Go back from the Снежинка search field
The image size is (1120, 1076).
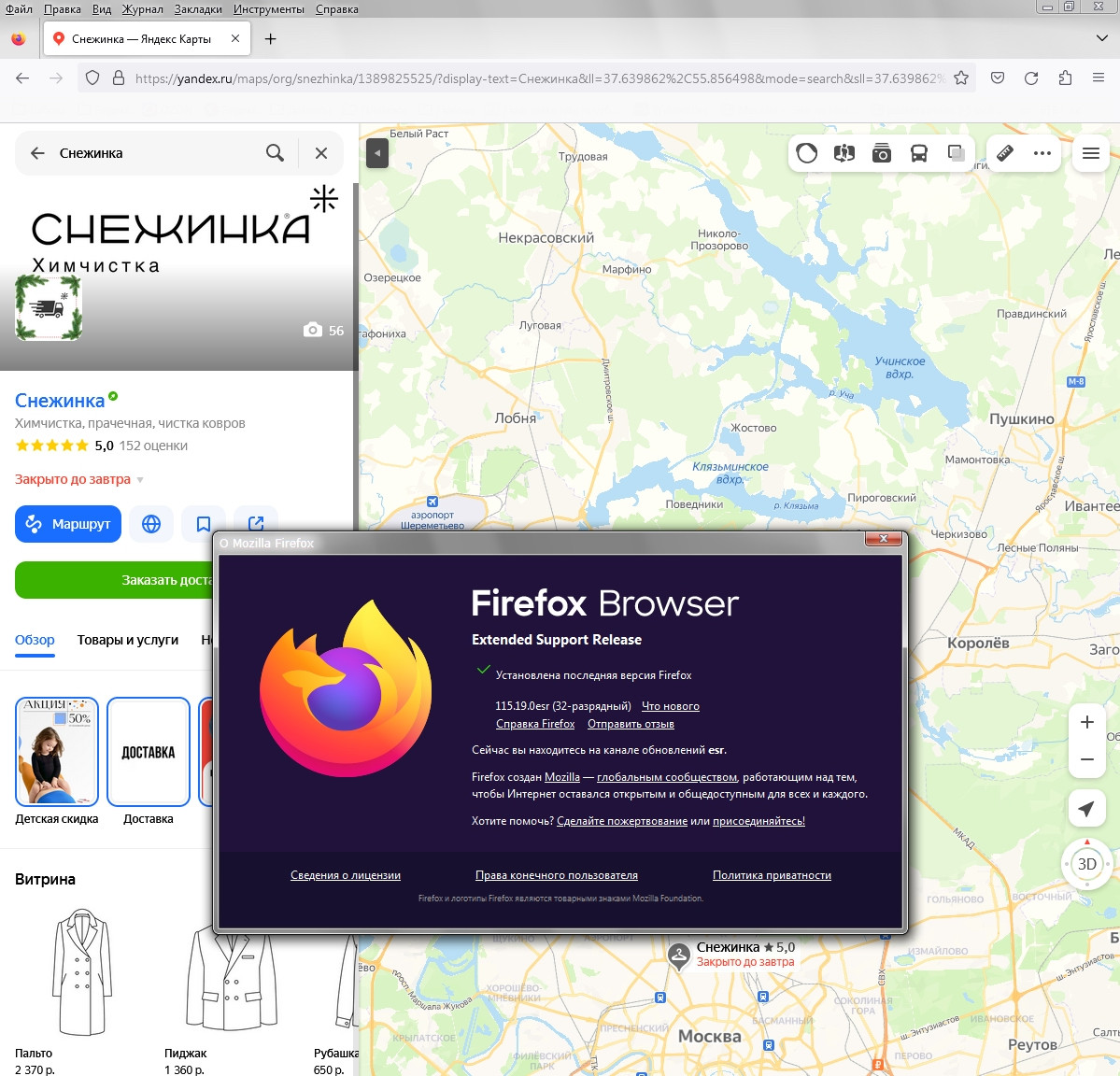(38, 153)
